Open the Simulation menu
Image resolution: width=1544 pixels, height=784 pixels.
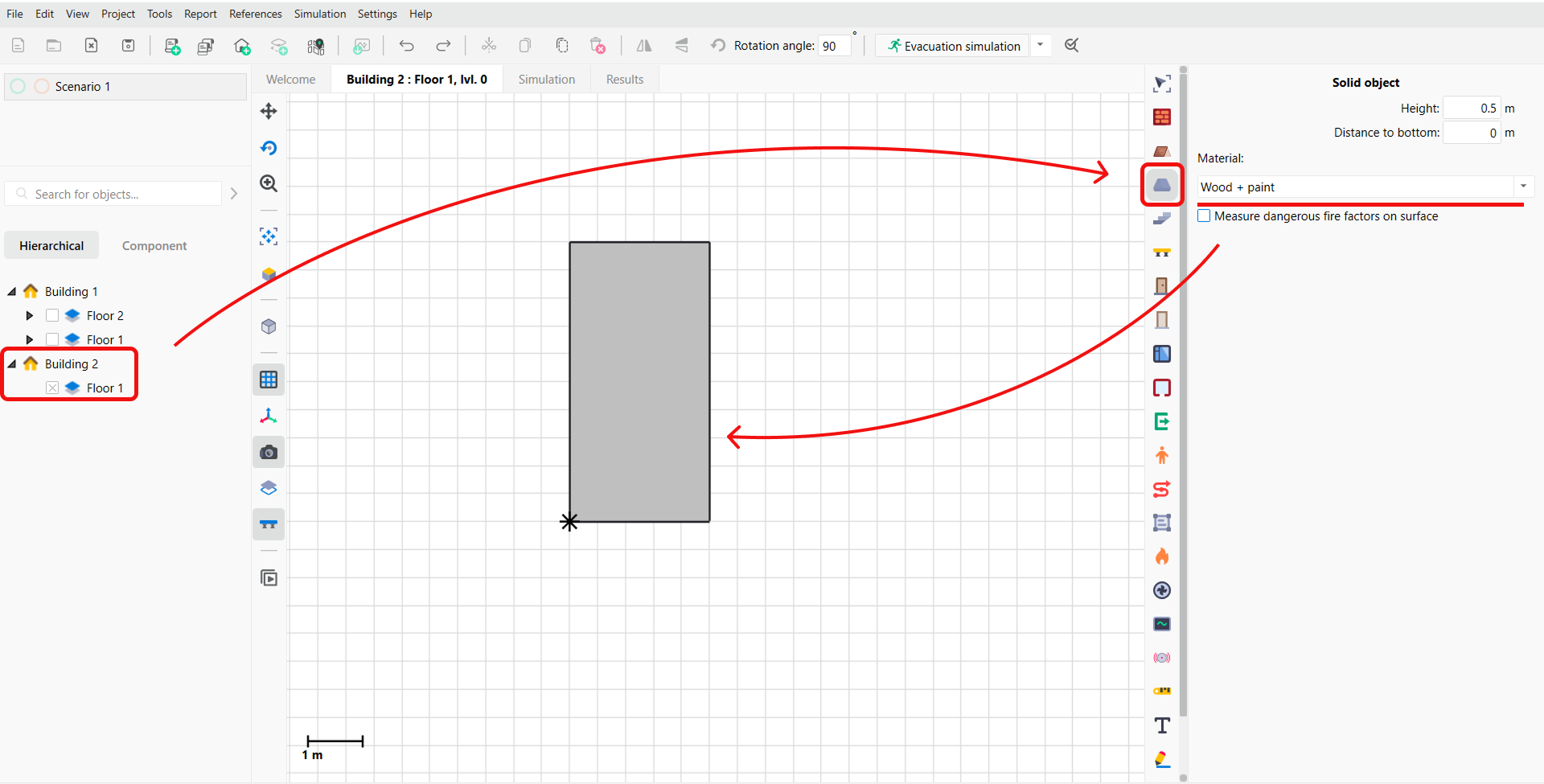319,14
